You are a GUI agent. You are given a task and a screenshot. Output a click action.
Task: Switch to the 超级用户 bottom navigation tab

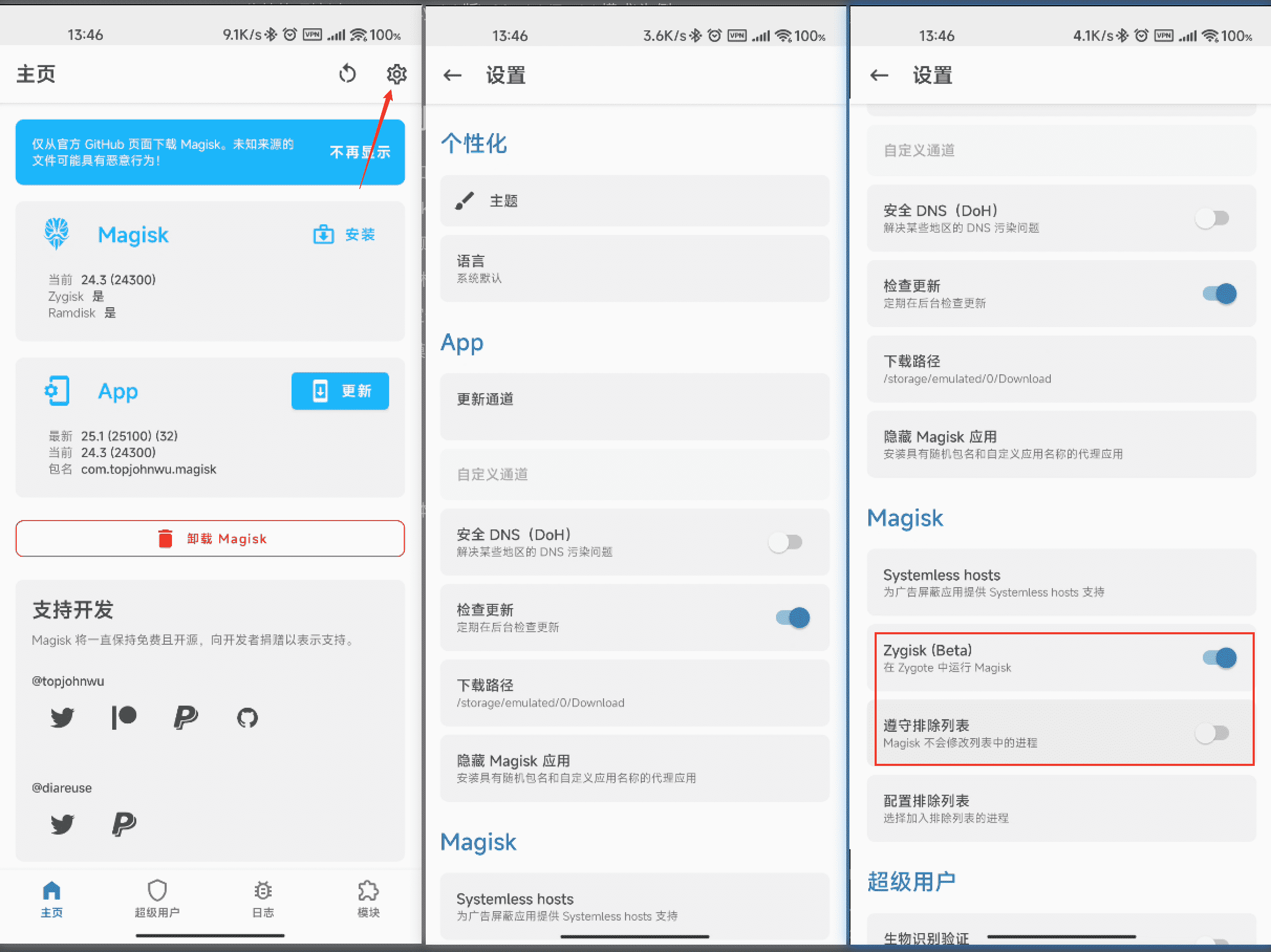click(x=157, y=899)
